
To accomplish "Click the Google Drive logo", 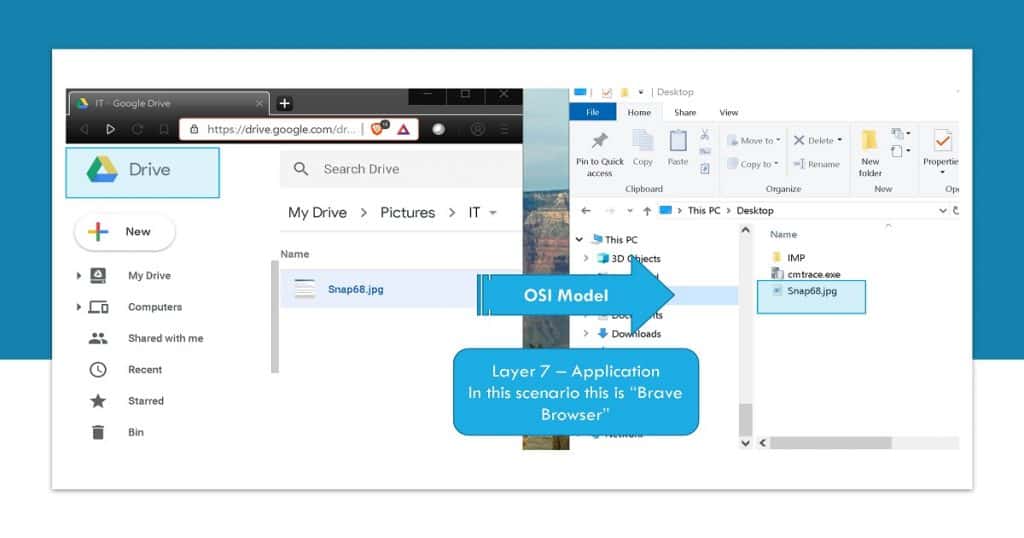I will pyautogui.click(x=103, y=170).
